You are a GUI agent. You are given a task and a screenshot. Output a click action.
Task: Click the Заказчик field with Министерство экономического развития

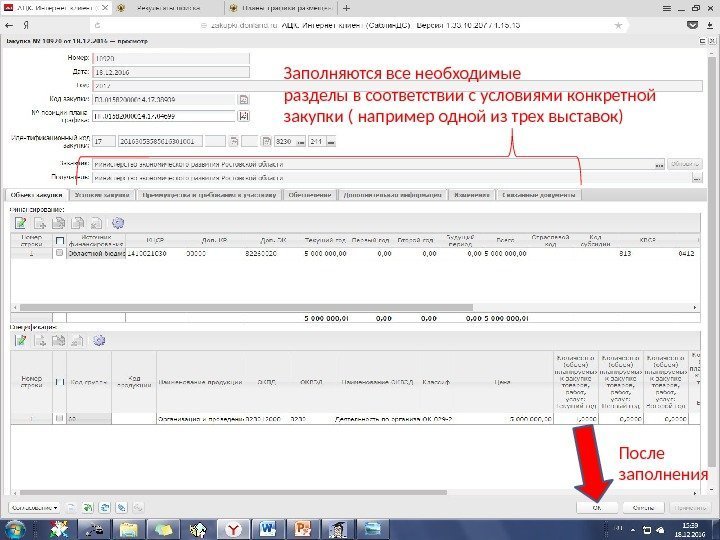click(372, 164)
